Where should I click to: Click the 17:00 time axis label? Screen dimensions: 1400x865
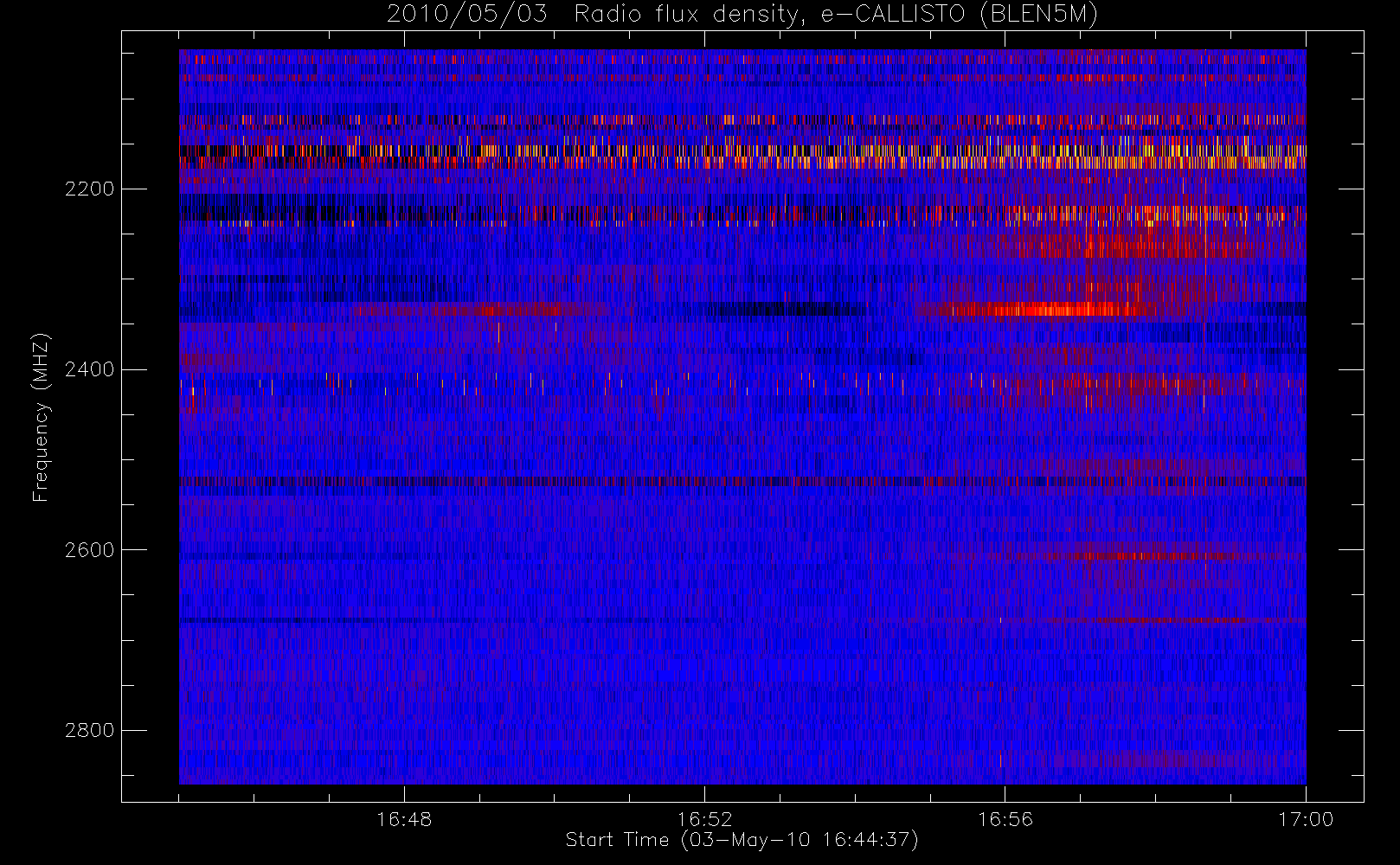click(1306, 819)
